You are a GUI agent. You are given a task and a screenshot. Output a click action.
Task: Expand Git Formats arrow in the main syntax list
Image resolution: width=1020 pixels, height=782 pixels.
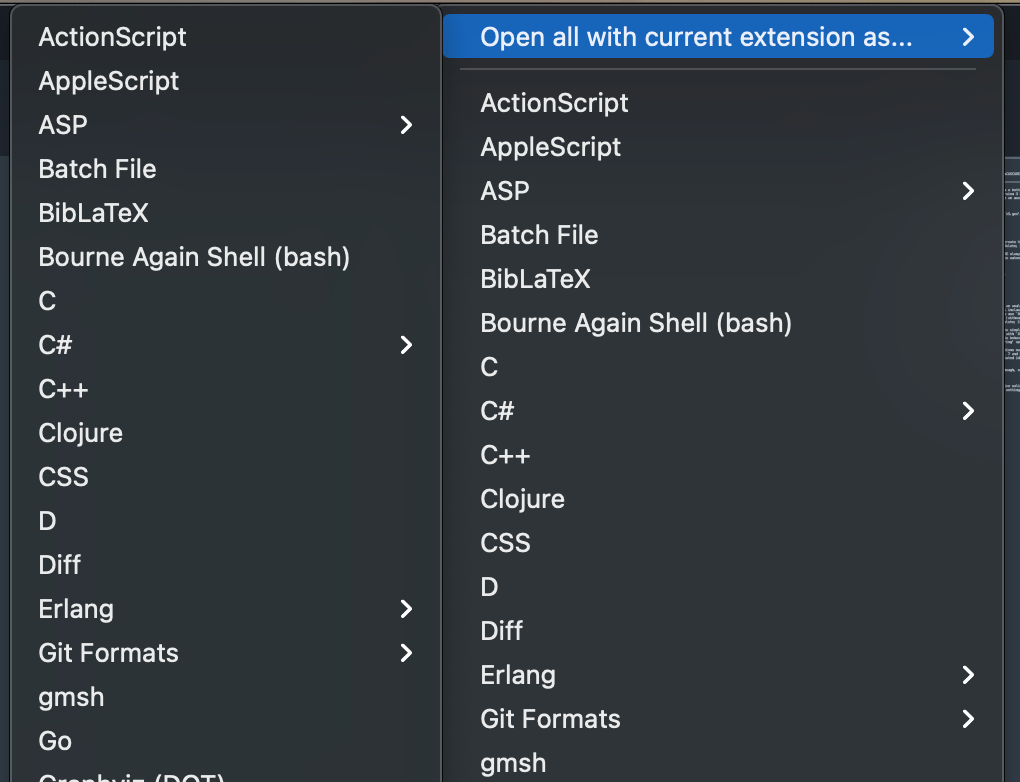(406, 653)
